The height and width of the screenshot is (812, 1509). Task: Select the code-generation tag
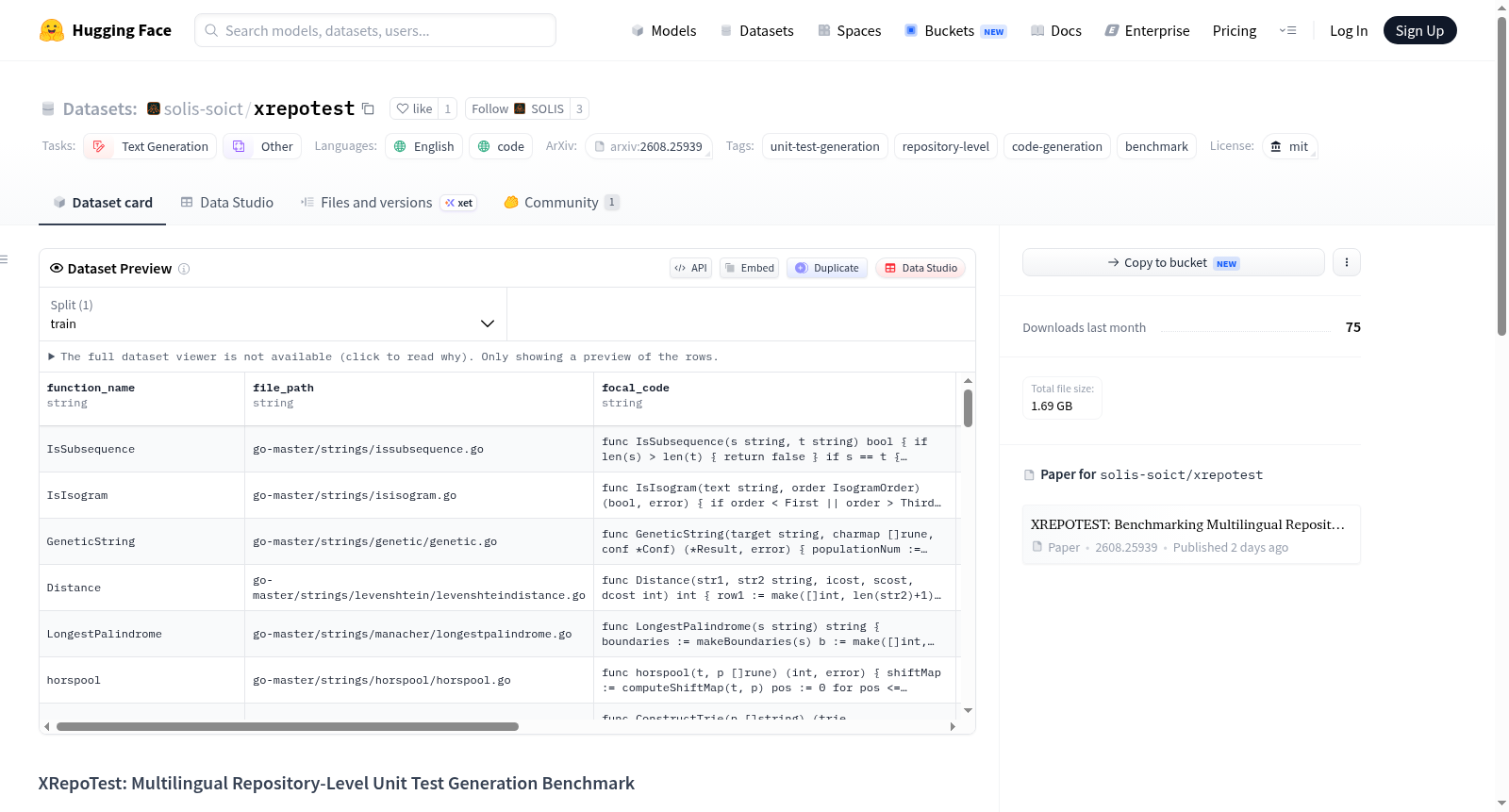click(1057, 146)
